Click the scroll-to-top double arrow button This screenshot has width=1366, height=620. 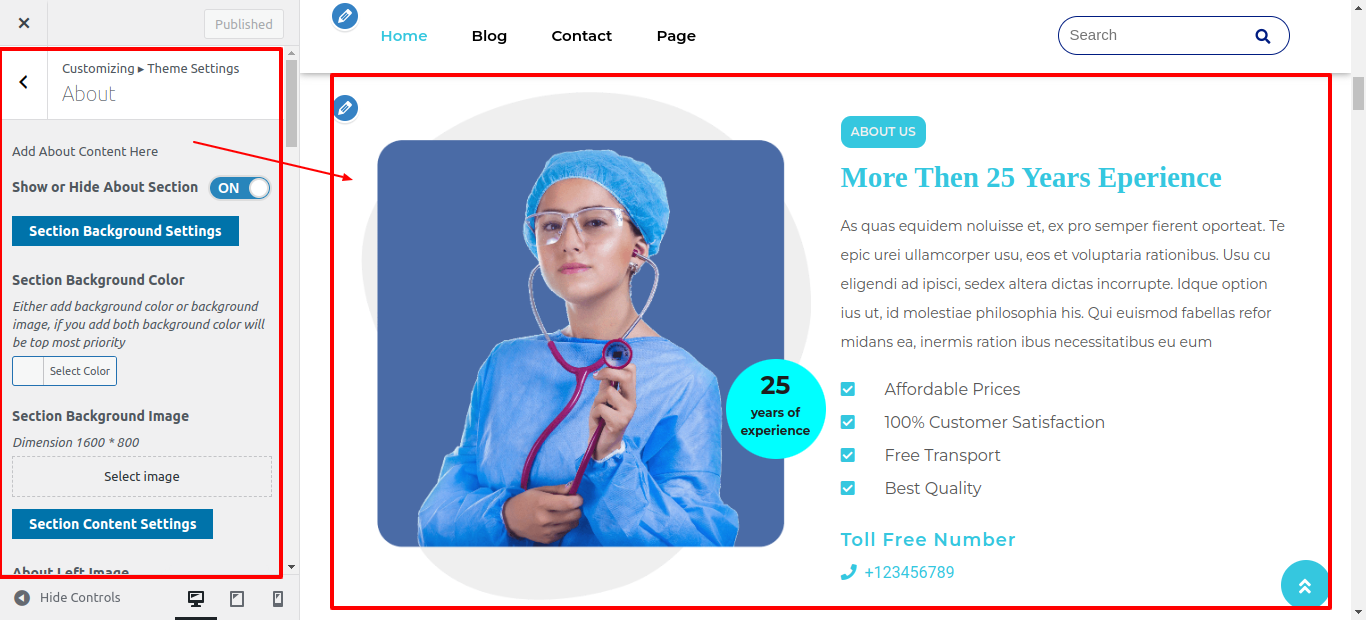coord(1305,585)
